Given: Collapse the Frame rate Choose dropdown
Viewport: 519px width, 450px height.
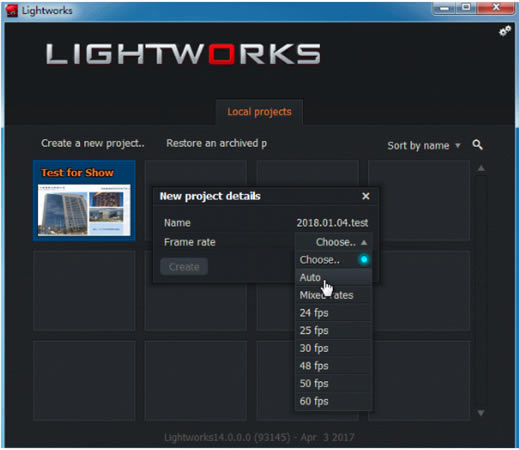Looking at the screenshot, I should coord(334,242).
